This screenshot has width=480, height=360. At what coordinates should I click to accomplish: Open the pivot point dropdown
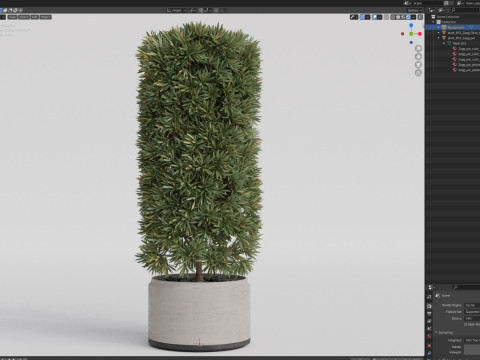point(193,10)
